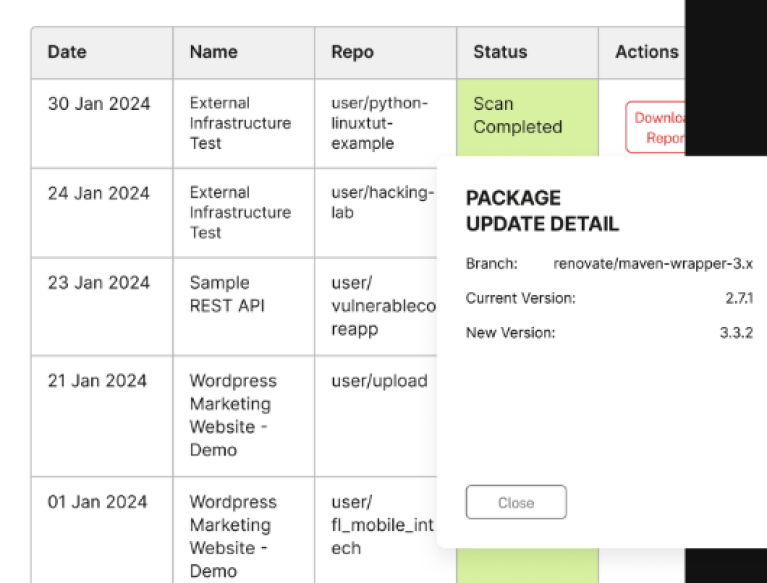Sort by the Date column header
The width and height of the screenshot is (767, 583).
click(67, 52)
